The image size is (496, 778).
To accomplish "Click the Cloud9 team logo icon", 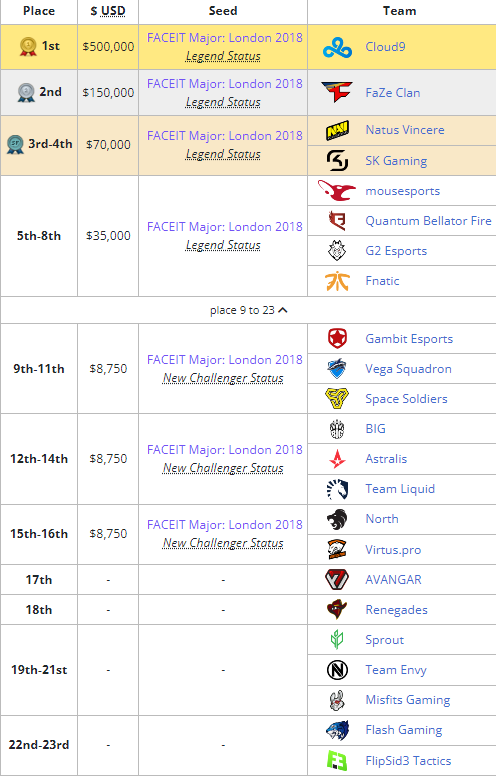I will (x=337, y=48).
